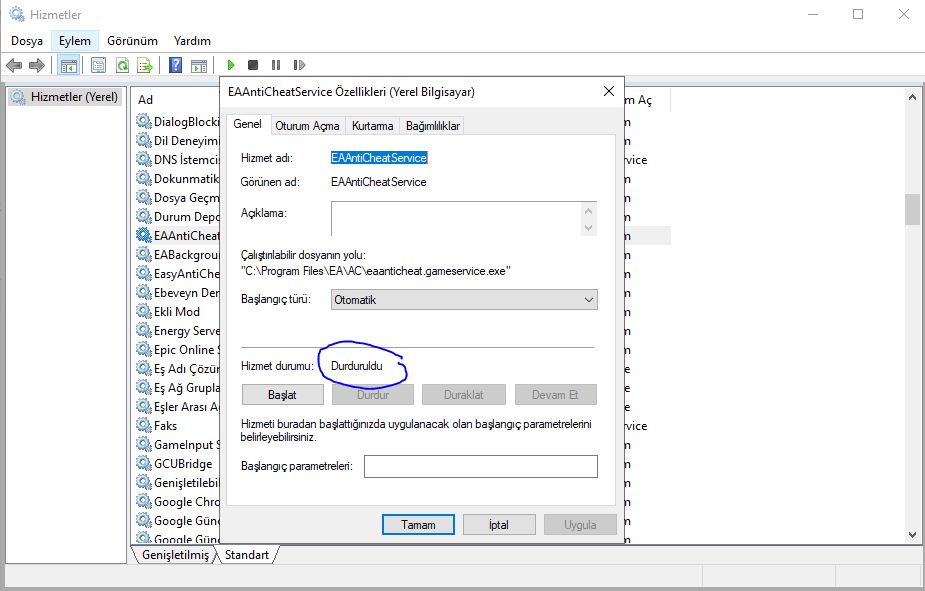Switch to the Oturum Açma tab
Viewport: 925px width, 591px height.
(307, 126)
